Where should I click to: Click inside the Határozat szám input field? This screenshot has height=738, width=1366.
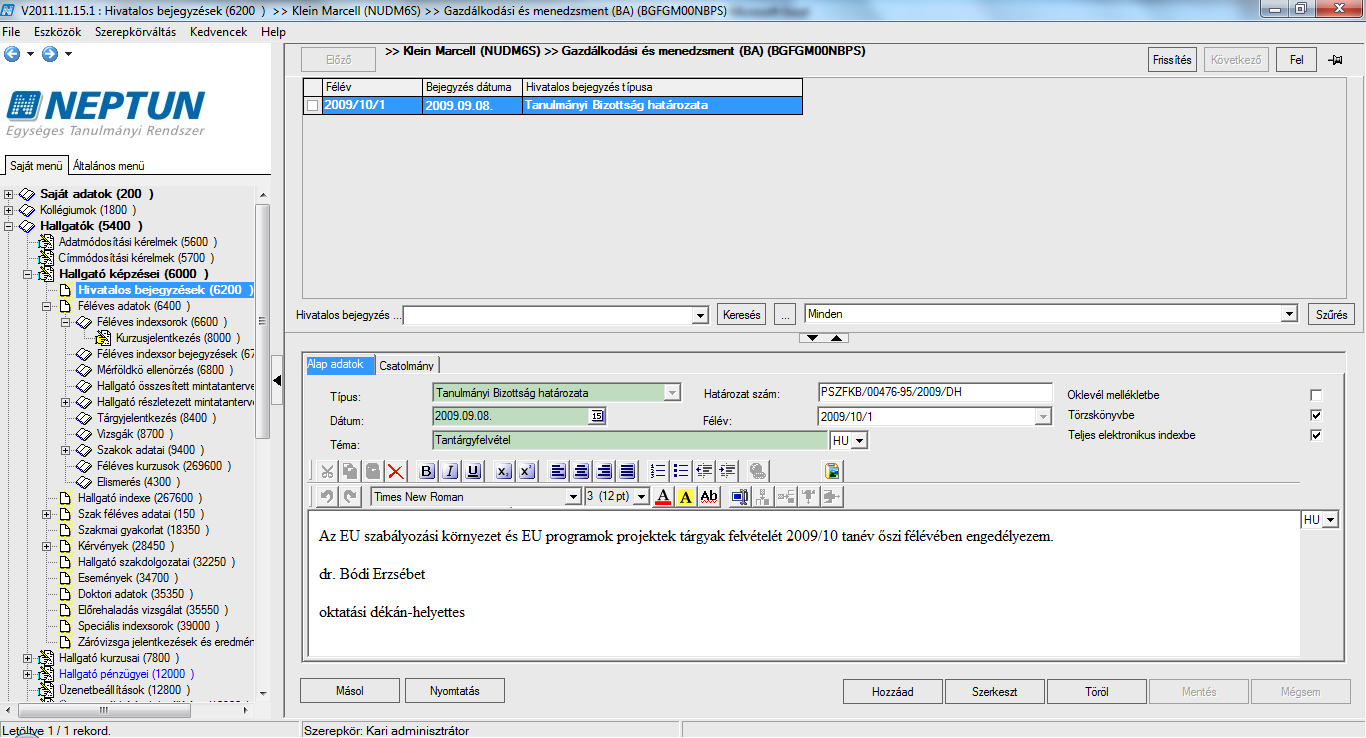point(935,392)
